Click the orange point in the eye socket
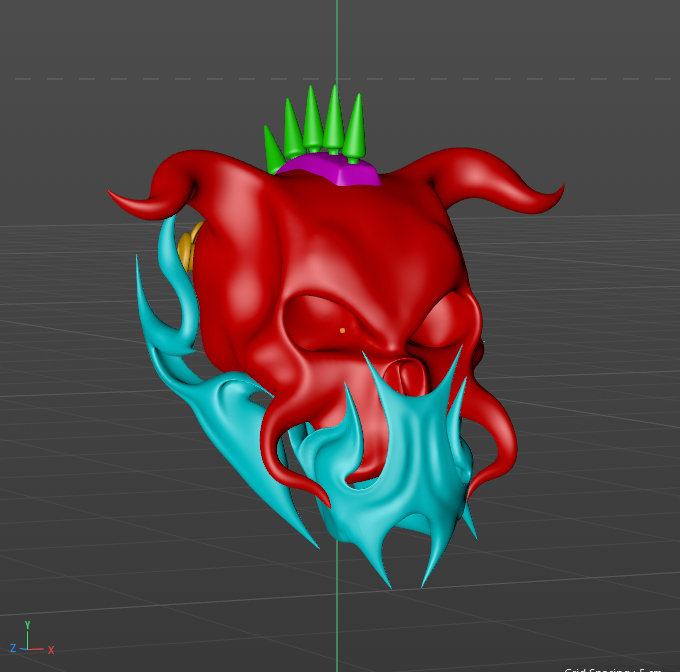The height and width of the screenshot is (672, 680). [x=342, y=330]
